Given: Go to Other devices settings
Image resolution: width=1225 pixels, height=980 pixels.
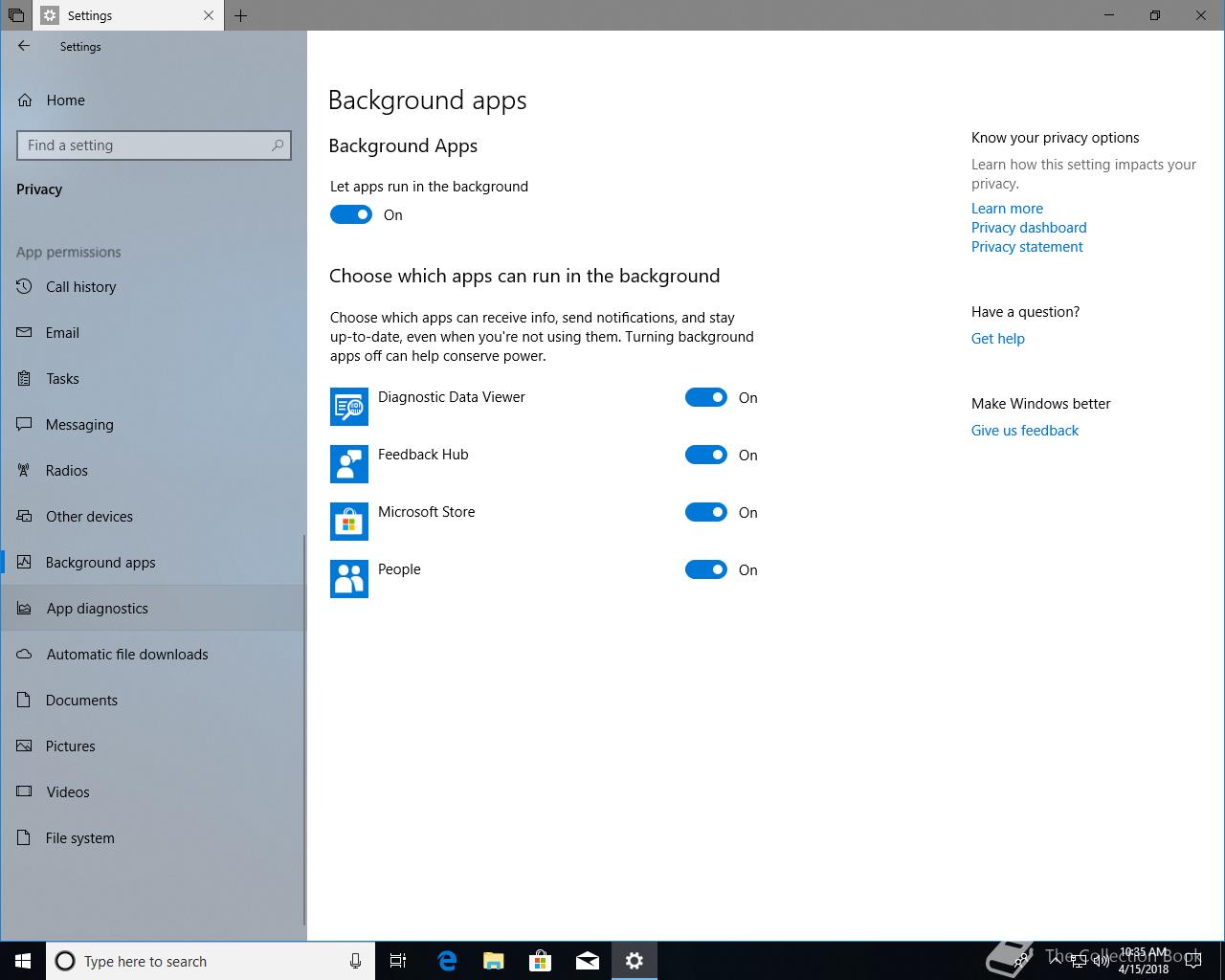Looking at the screenshot, I should (x=153, y=516).
